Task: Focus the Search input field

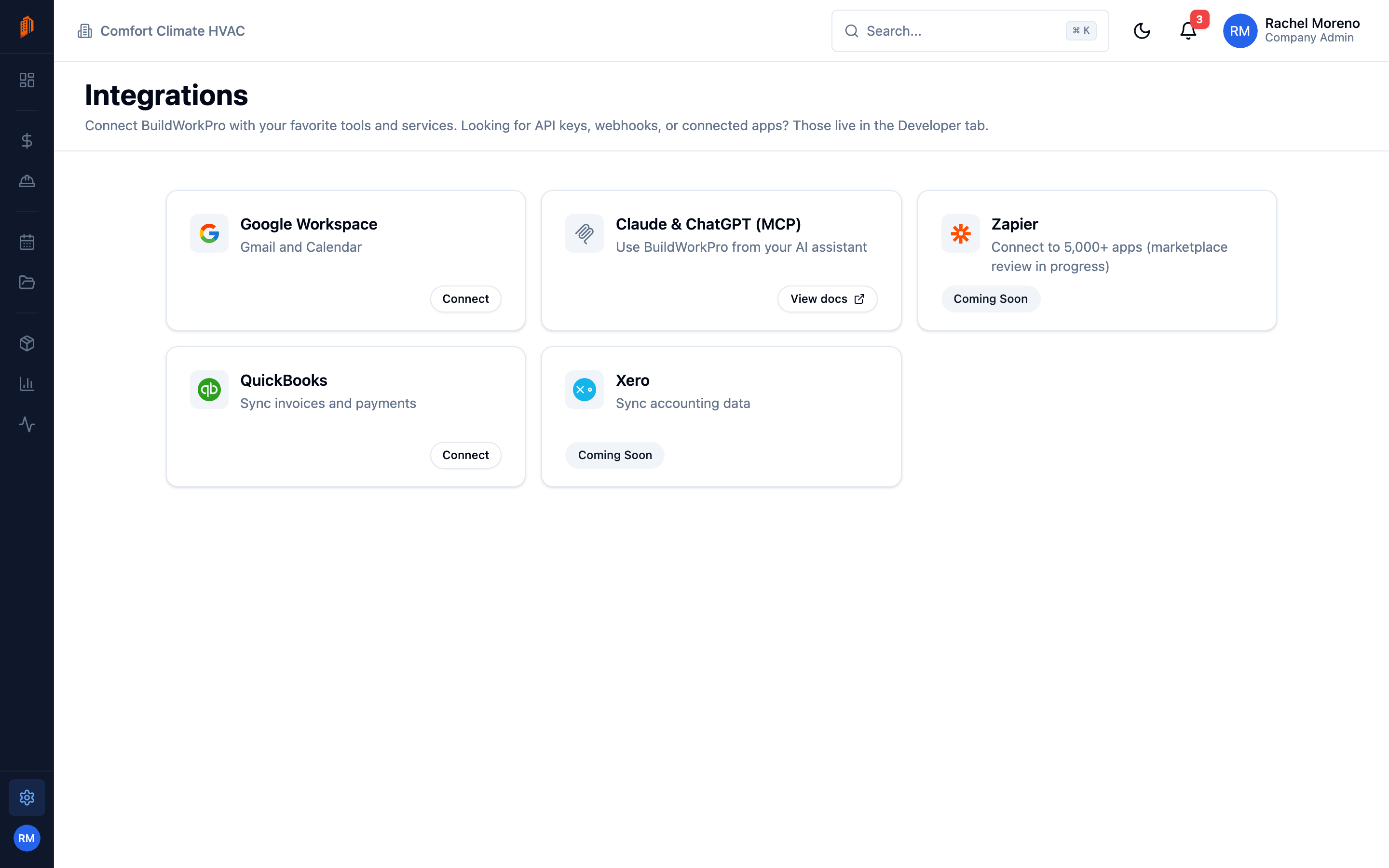Action: coord(970,31)
